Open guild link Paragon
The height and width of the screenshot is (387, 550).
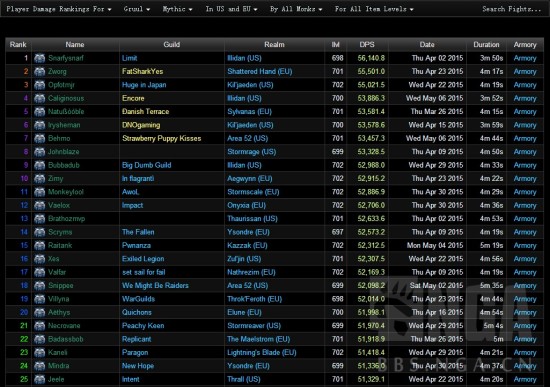(135, 353)
